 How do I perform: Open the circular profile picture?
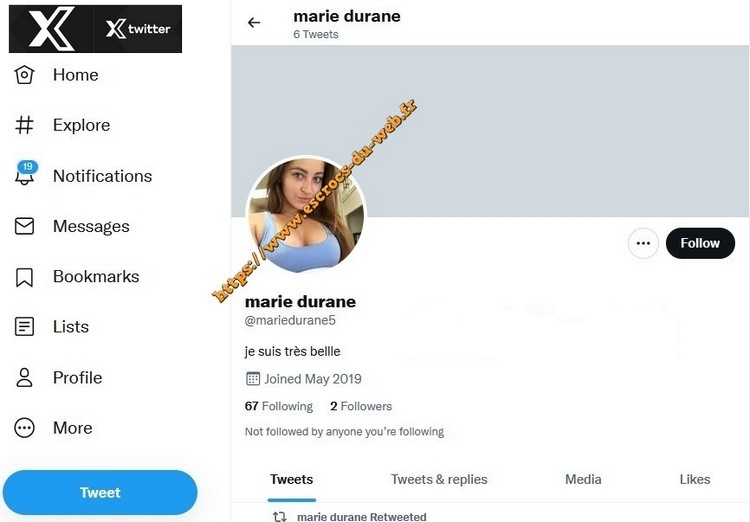pos(306,215)
